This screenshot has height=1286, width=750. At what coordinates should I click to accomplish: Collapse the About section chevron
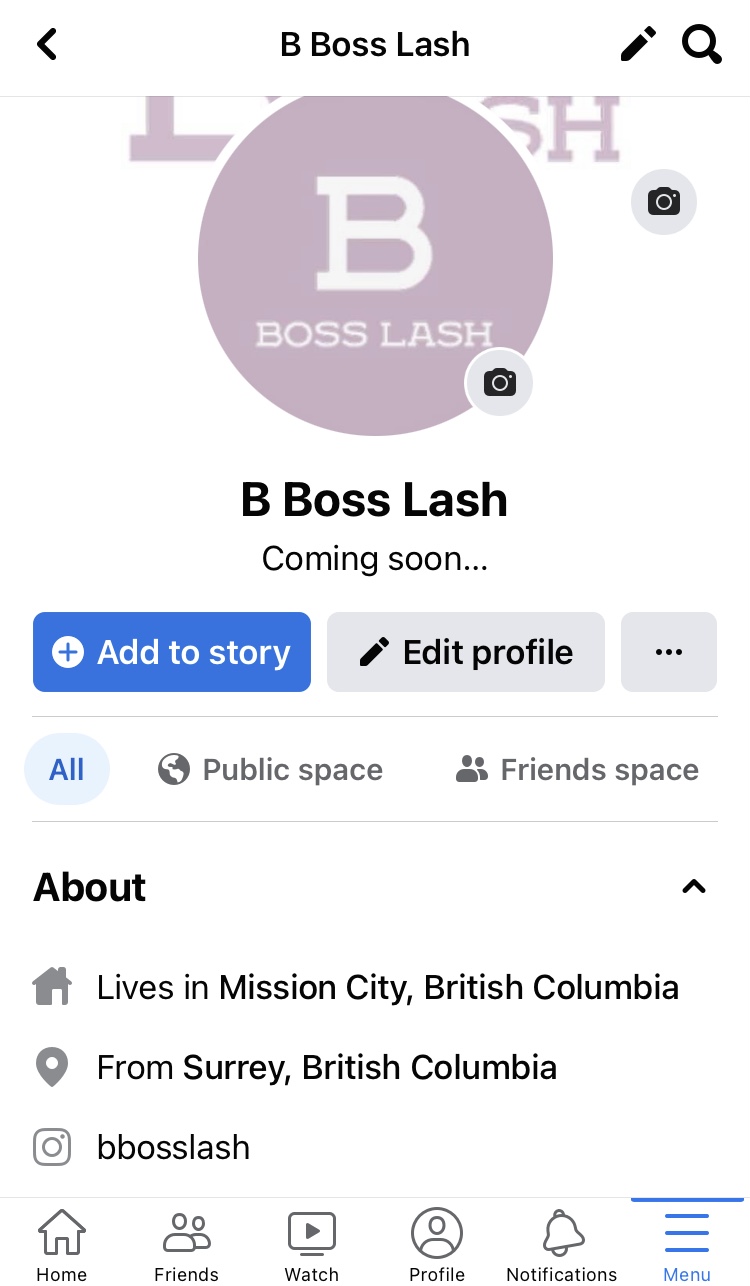[693, 887]
